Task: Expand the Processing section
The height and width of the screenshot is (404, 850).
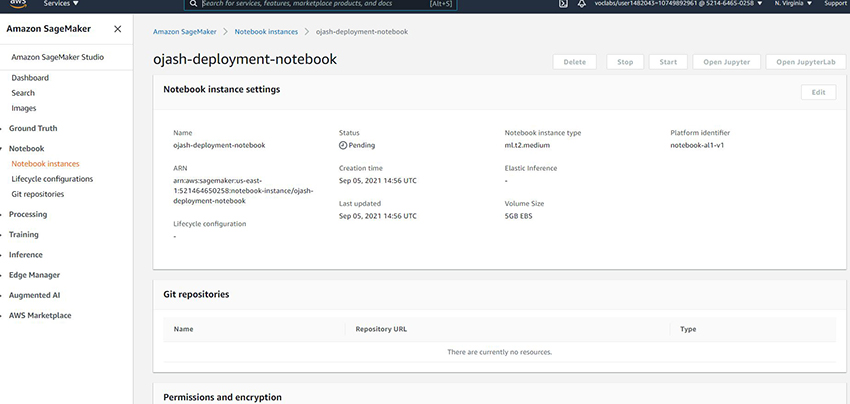Action: [28, 214]
